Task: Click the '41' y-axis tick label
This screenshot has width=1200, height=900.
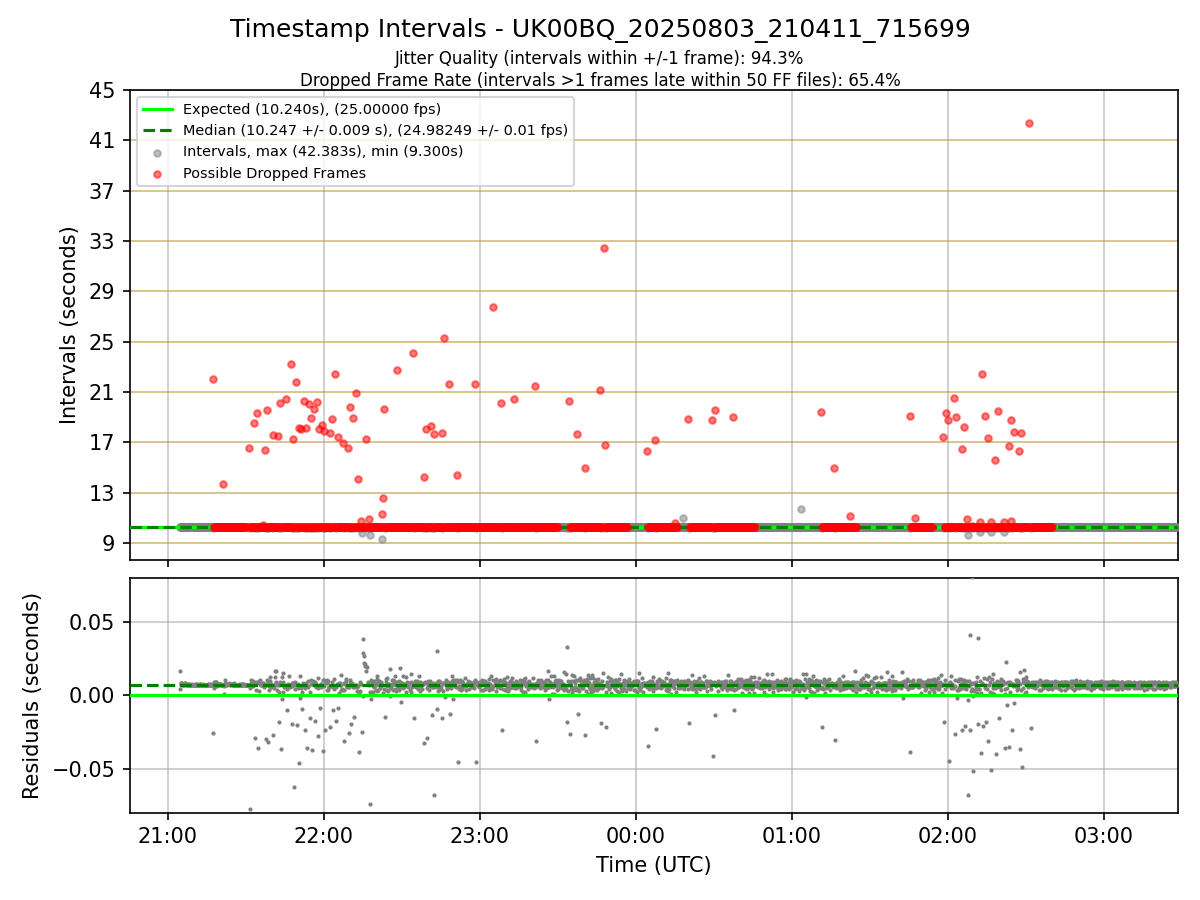Action: click(x=102, y=141)
